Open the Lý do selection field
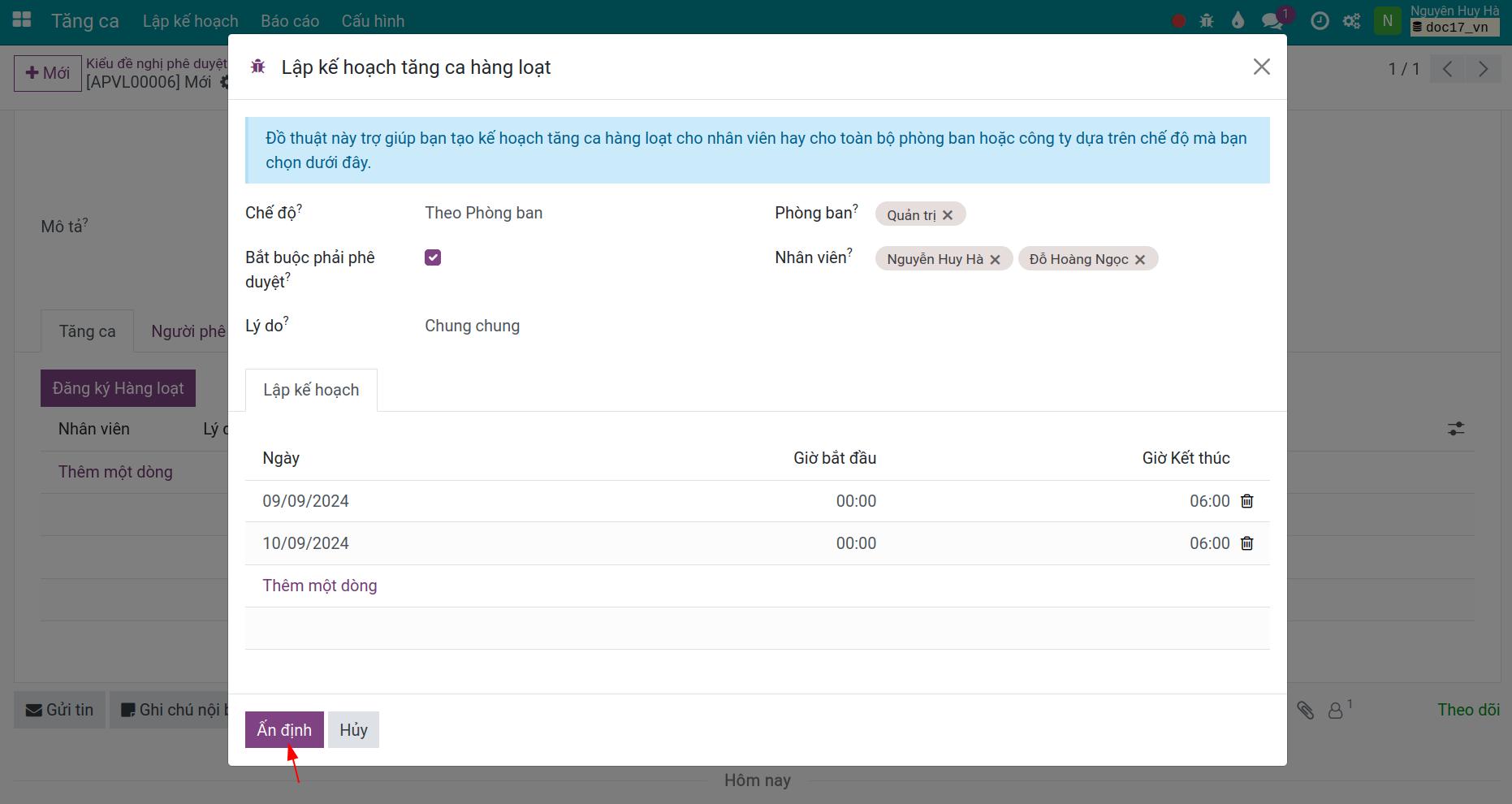The width and height of the screenshot is (1512, 804). pyautogui.click(x=585, y=326)
